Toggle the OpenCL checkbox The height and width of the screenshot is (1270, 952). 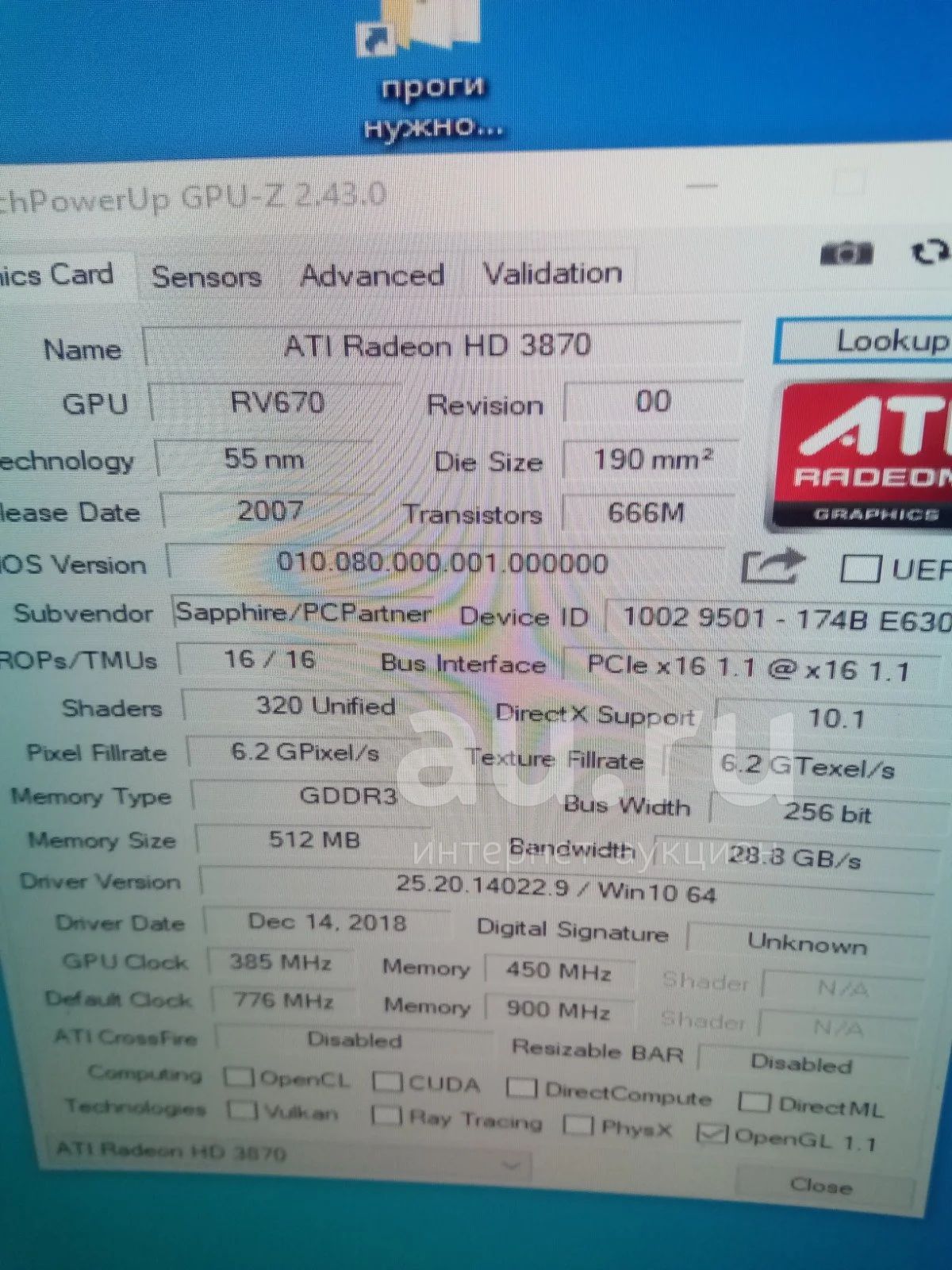pyautogui.click(x=238, y=1077)
